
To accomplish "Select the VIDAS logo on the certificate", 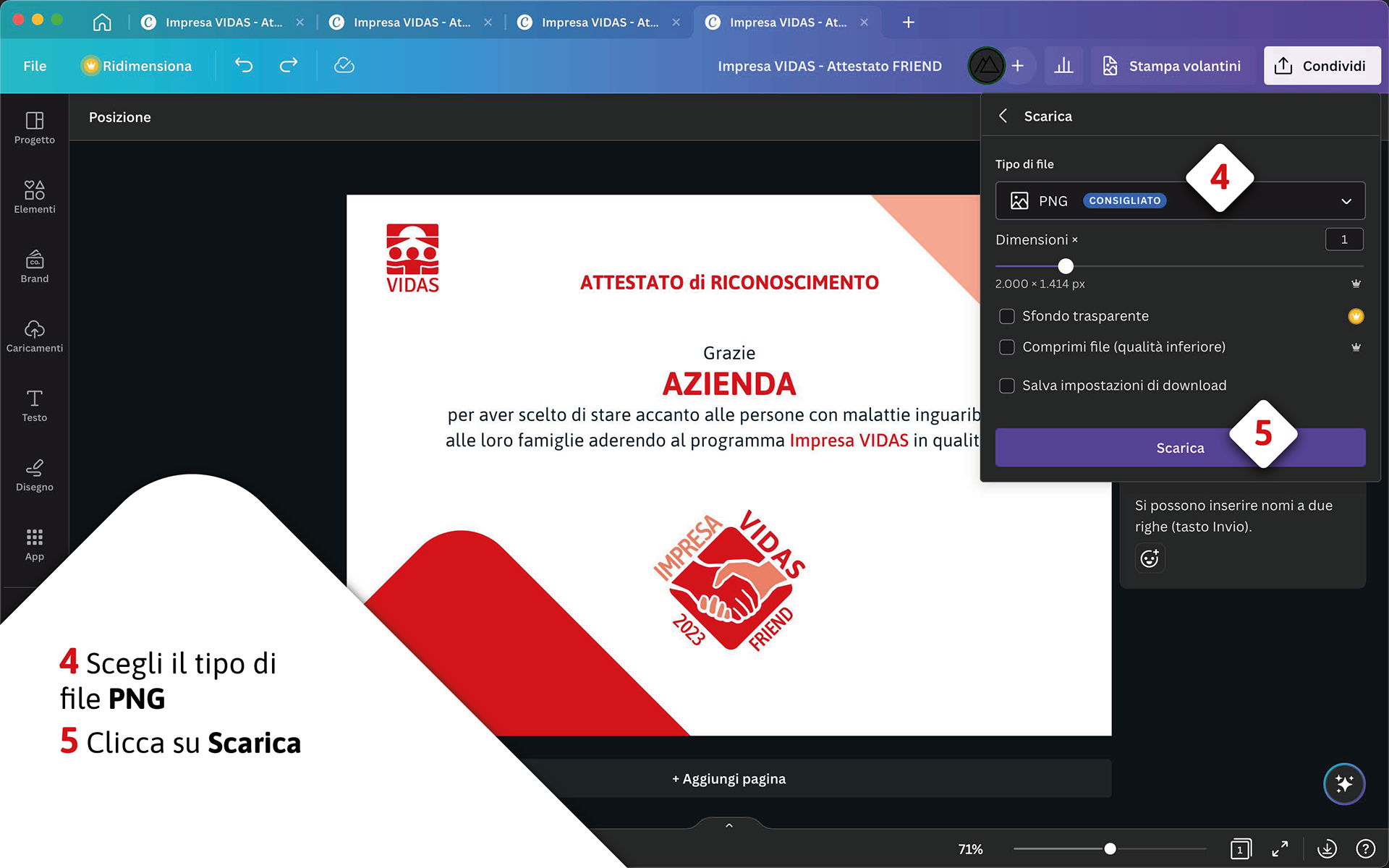I will click(x=412, y=258).
